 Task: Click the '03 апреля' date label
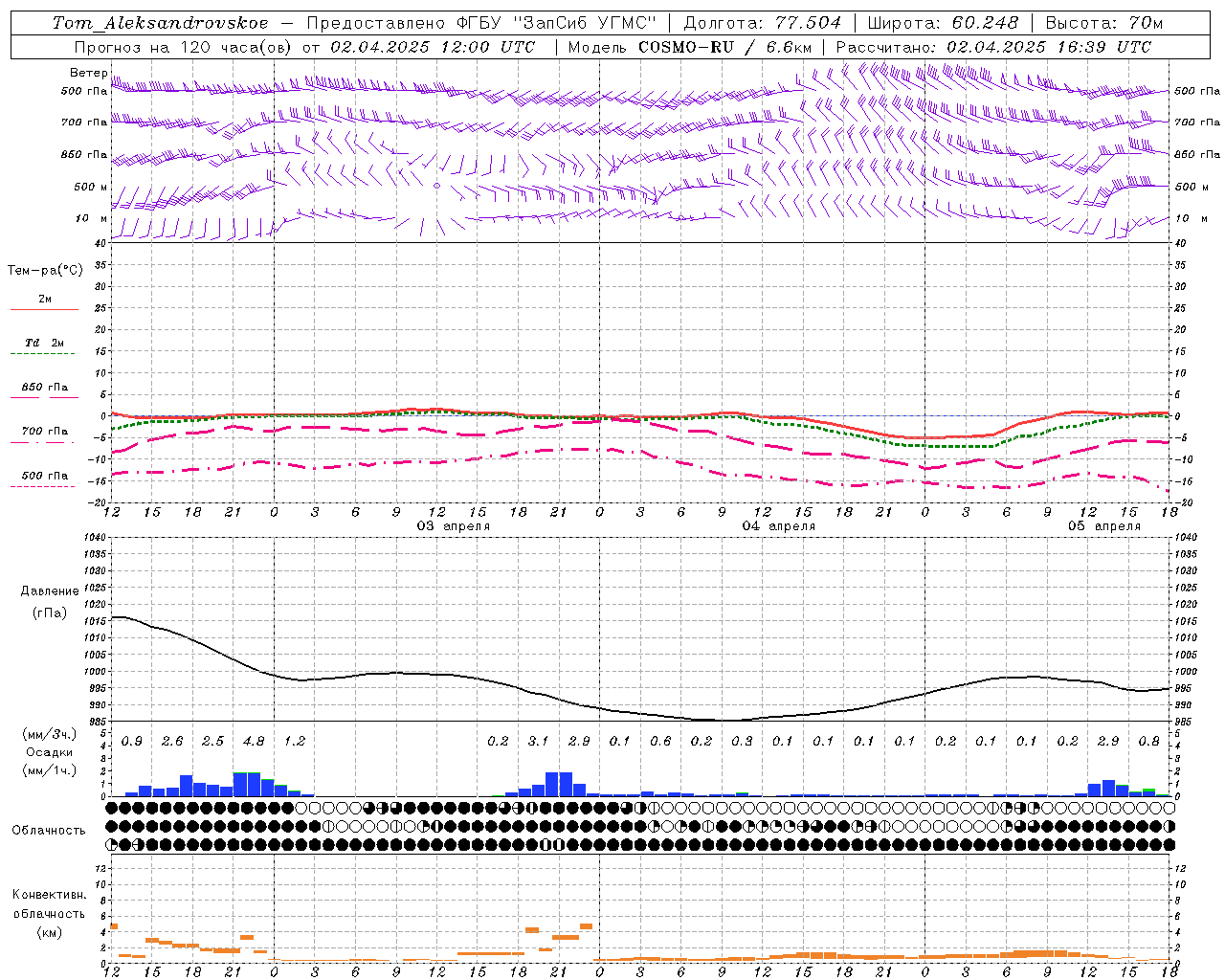[454, 526]
